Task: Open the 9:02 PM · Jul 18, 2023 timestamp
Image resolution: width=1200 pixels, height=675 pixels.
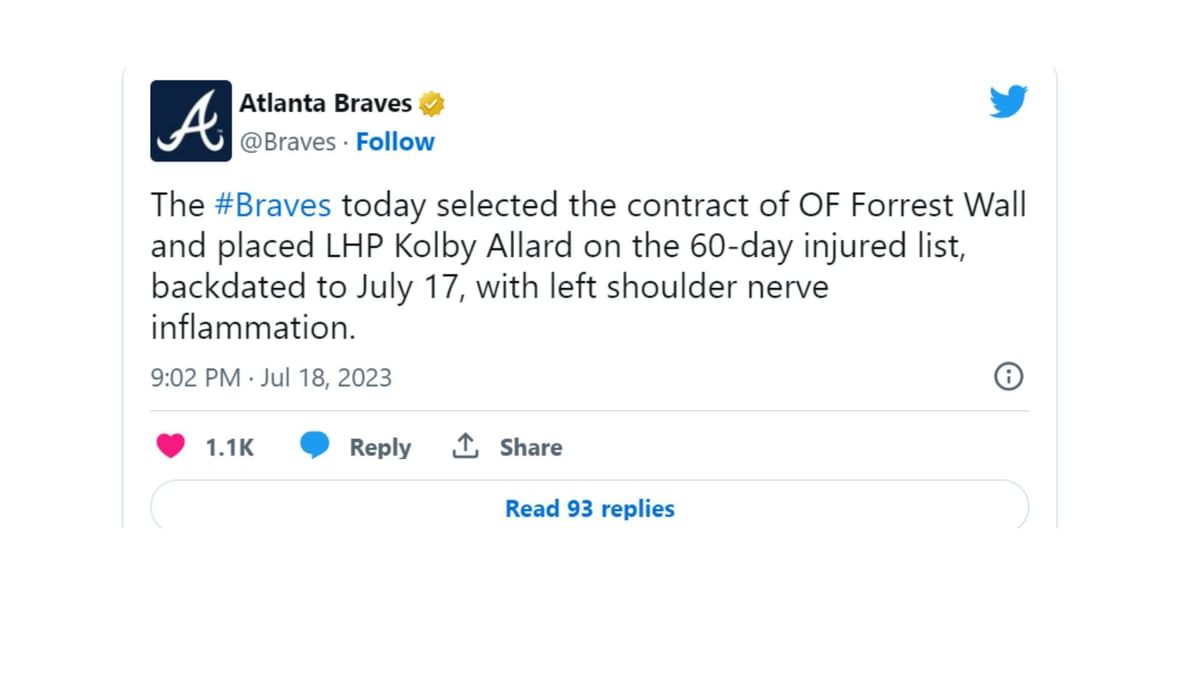Action: click(271, 378)
